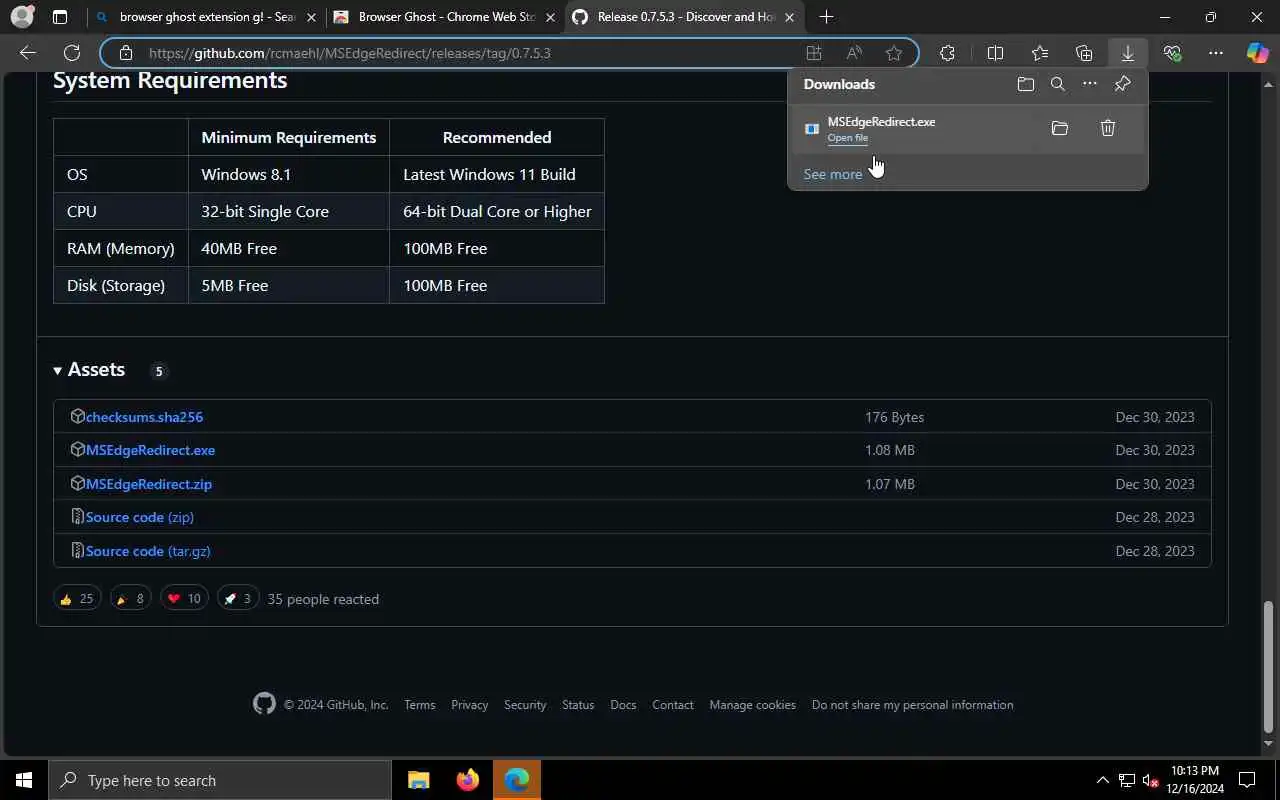The width and height of the screenshot is (1280, 800).
Task: Open the apps available icon in address bar
Action: coord(814,53)
